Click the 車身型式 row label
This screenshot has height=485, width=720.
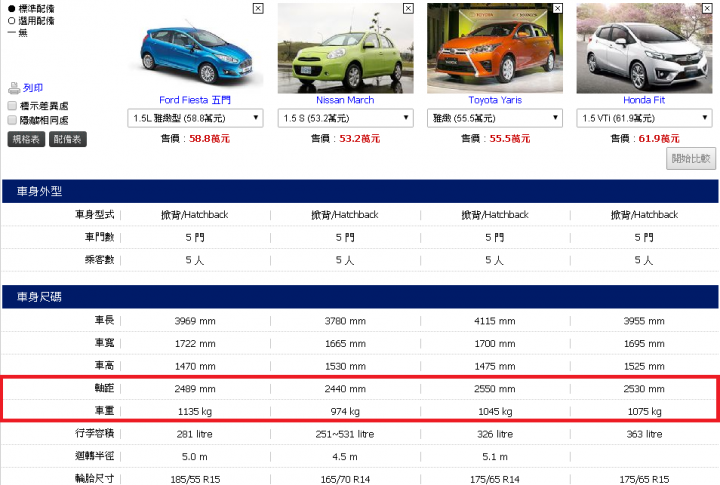click(x=95, y=214)
